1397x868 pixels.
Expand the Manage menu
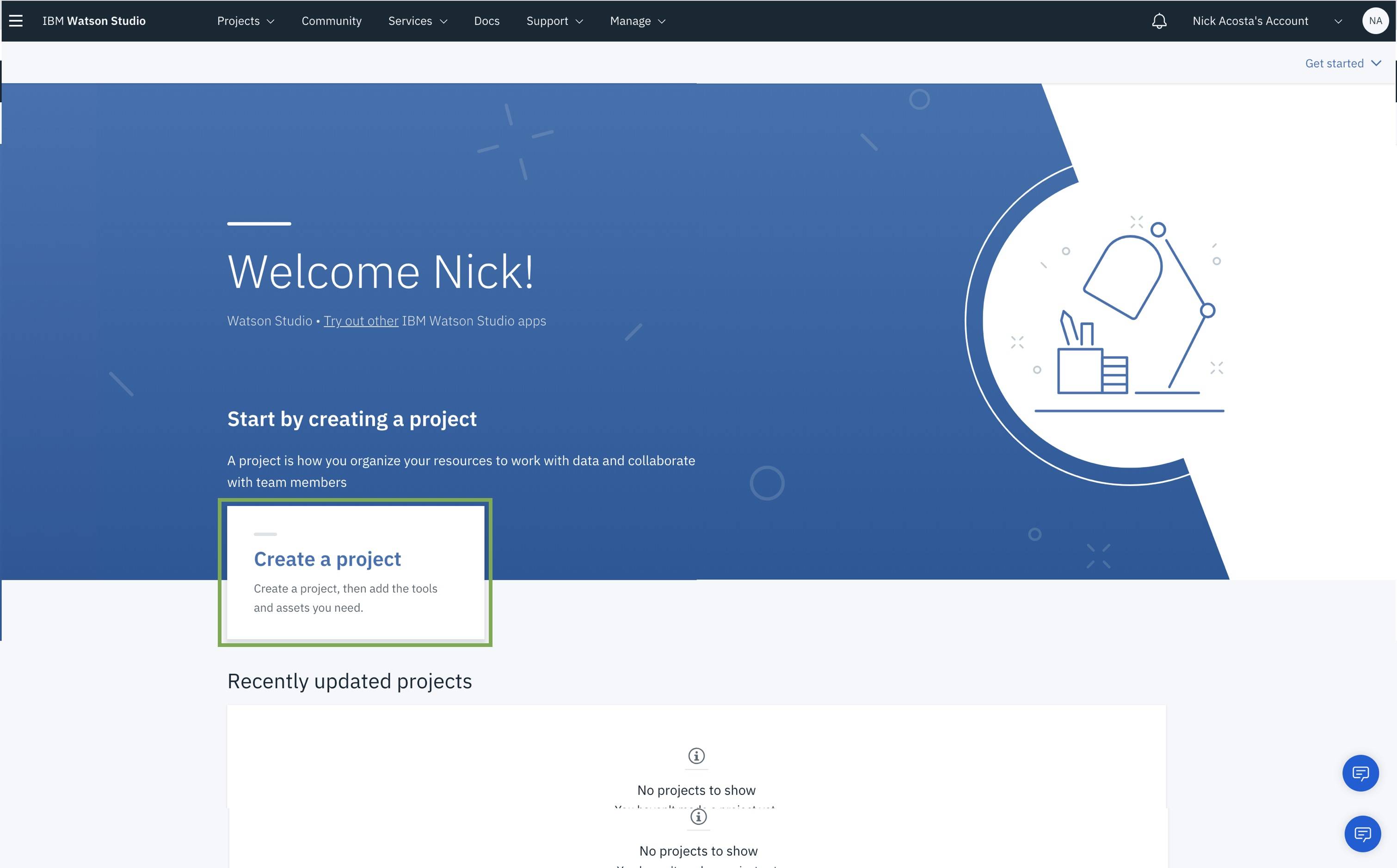638,21
